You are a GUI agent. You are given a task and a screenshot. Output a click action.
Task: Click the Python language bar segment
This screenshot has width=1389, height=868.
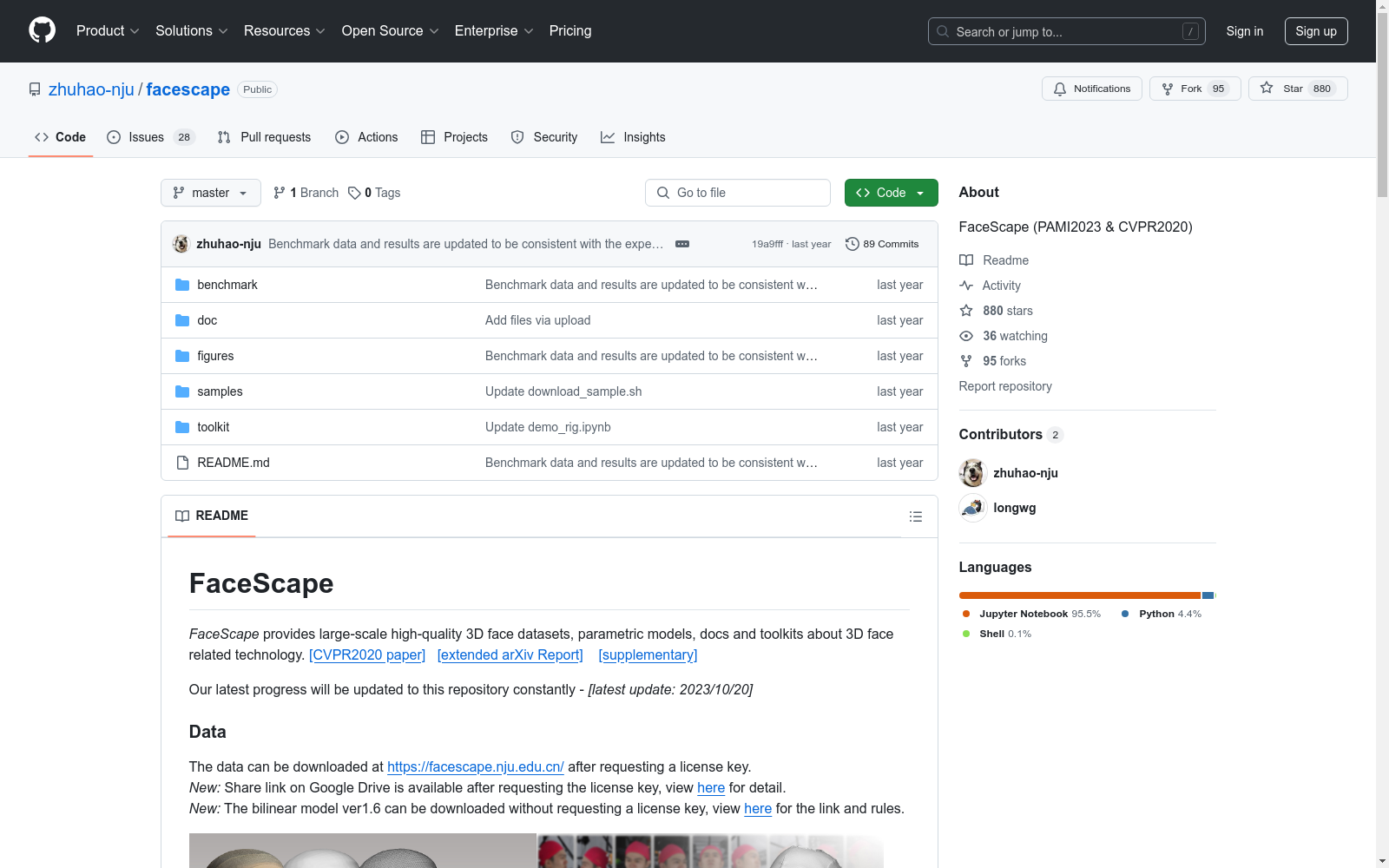(x=1208, y=595)
